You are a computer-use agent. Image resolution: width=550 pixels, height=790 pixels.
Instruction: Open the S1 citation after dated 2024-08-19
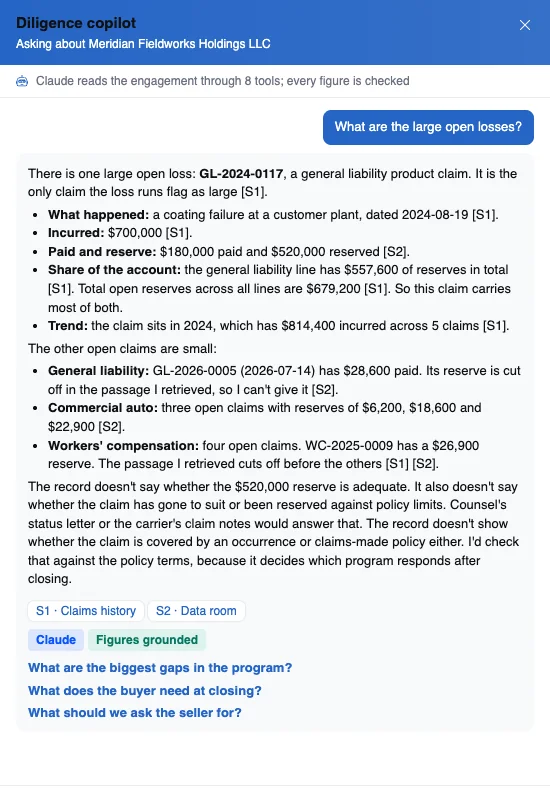tap(484, 215)
